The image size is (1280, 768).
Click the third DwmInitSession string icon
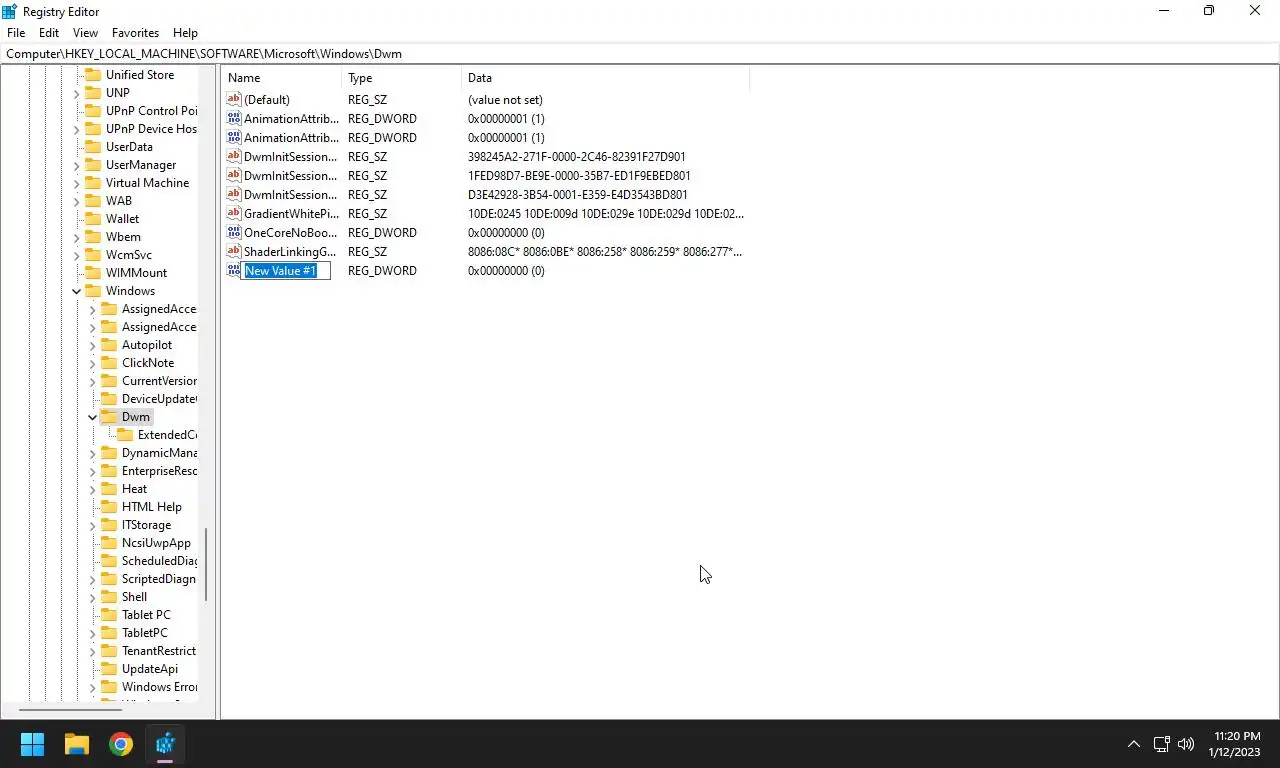point(234,194)
